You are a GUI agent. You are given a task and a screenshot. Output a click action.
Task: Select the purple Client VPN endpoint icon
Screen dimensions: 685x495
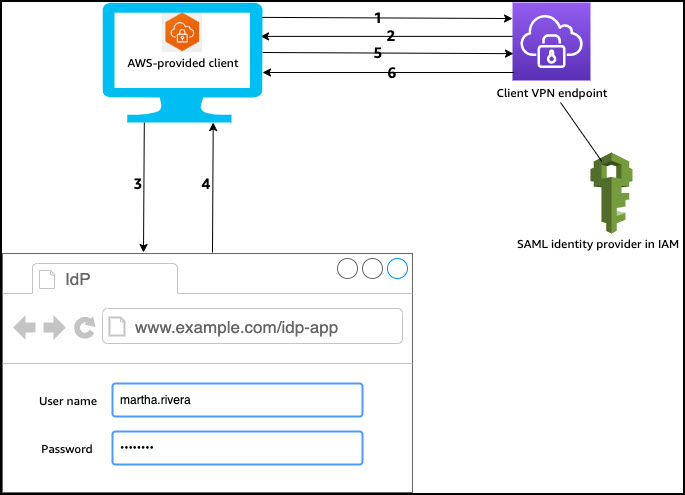point(553,41)
